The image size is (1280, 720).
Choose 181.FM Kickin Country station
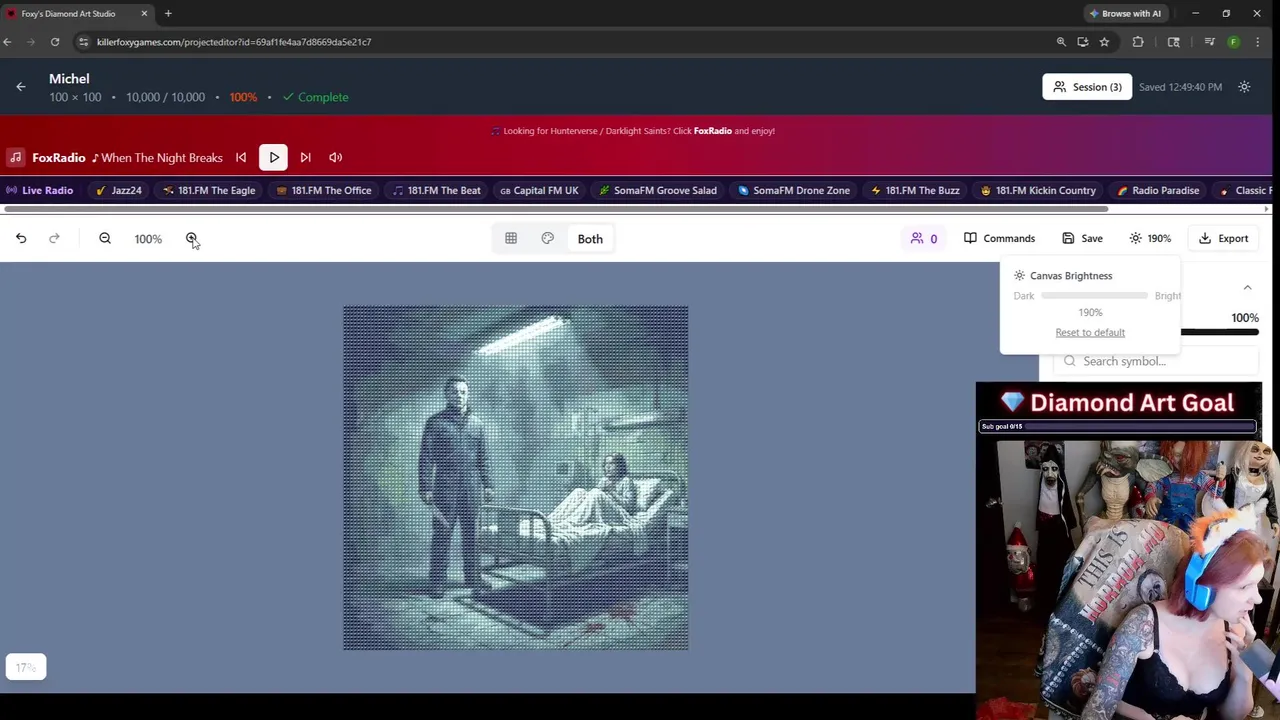click(x=1038, y=190)
